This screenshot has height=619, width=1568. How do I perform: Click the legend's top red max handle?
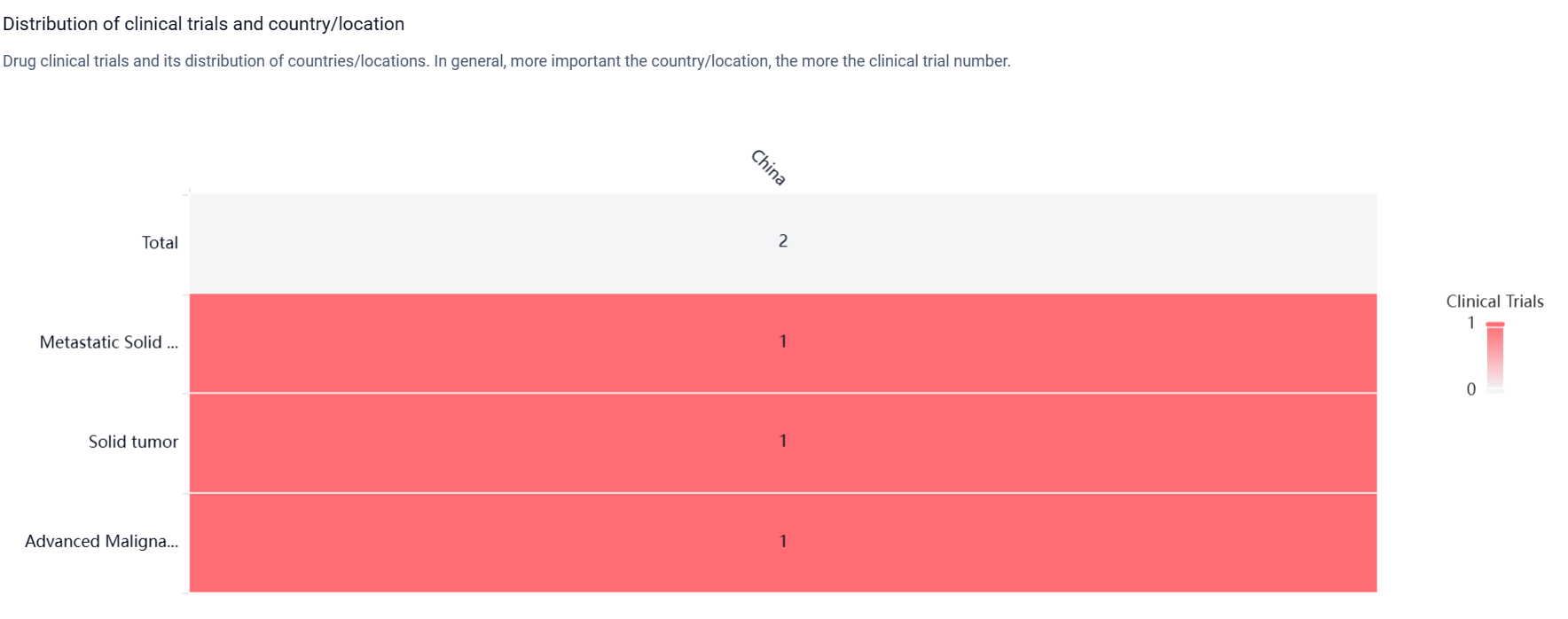click(1495, 325)
